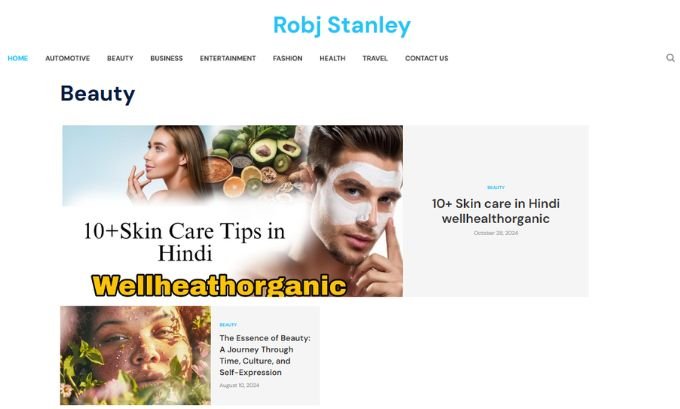Open the search magnifier icon
This screenshot has height=409, width=680.
670,58
